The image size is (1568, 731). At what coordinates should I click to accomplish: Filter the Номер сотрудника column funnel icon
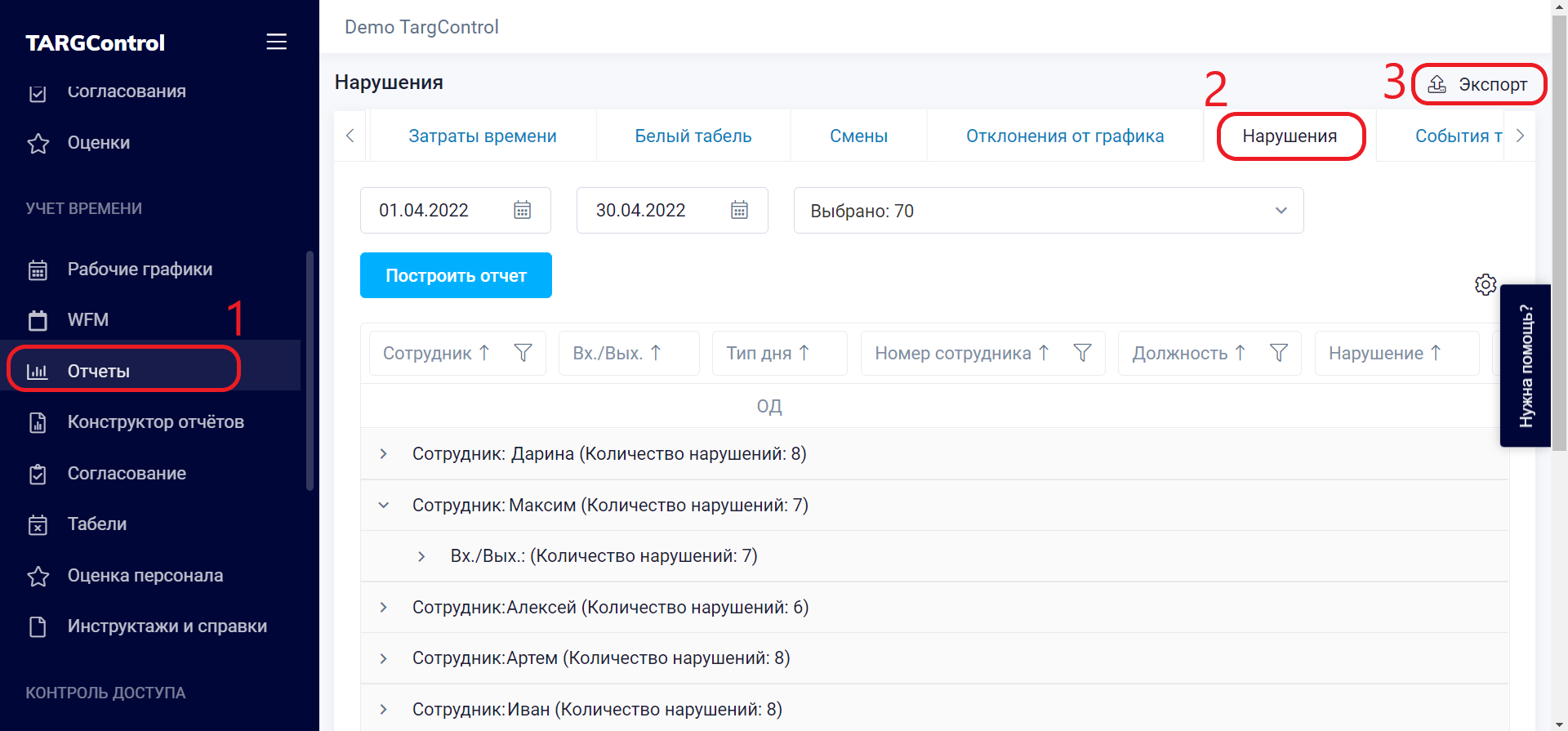pyautogui.click(x=1082, y=353)
